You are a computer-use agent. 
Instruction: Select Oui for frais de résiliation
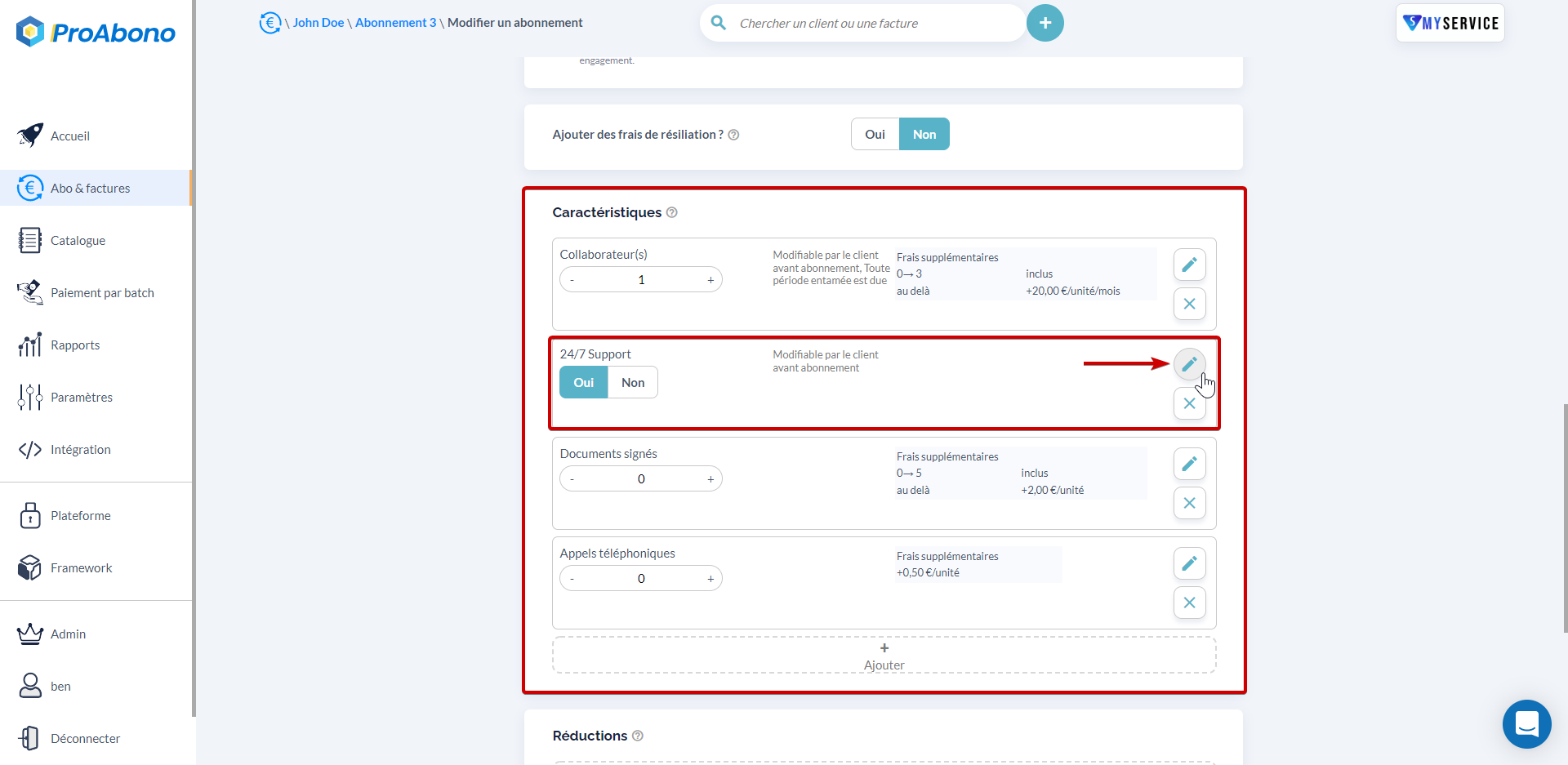[875, 134]
